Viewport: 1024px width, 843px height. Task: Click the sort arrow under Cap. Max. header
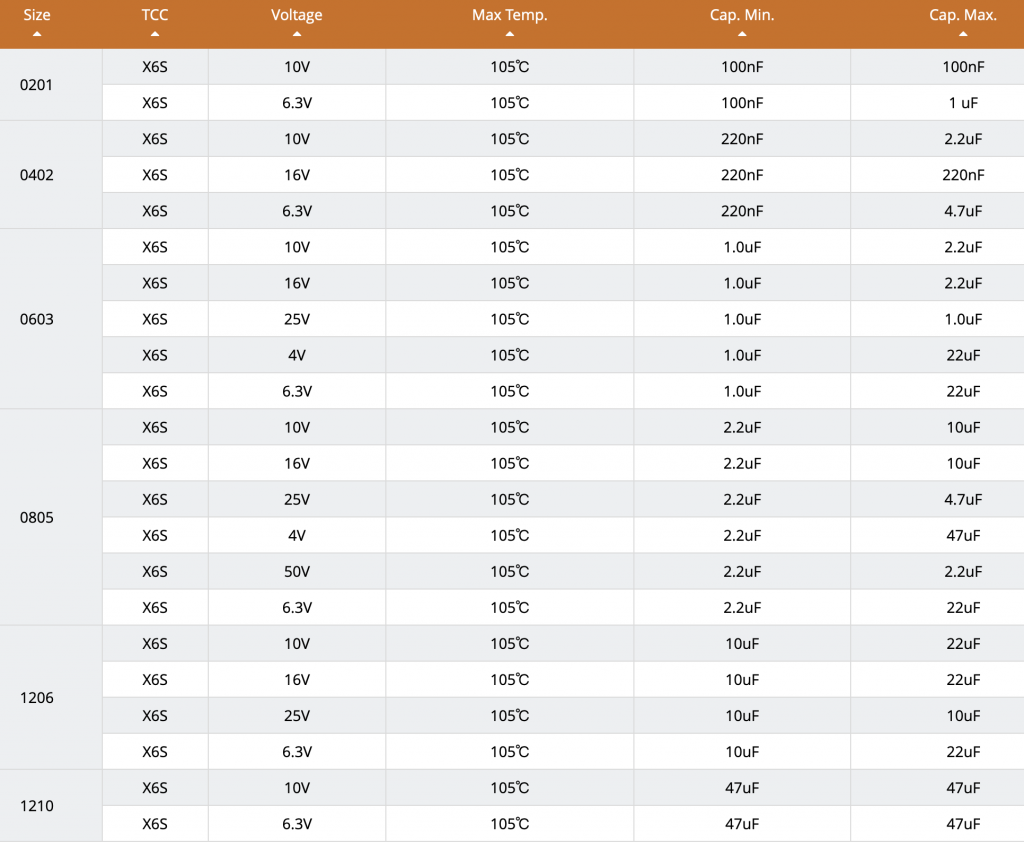click(x=963, y=34)
